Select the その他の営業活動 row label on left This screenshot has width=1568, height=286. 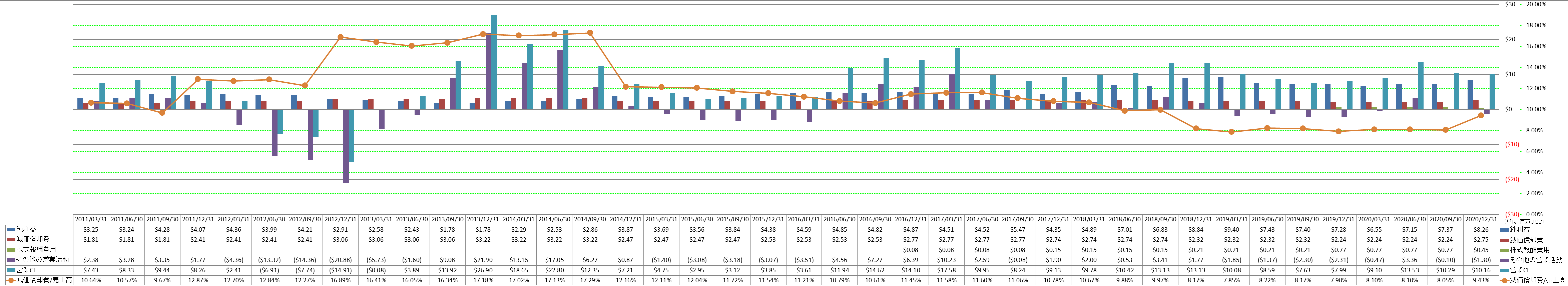point(43,260)
